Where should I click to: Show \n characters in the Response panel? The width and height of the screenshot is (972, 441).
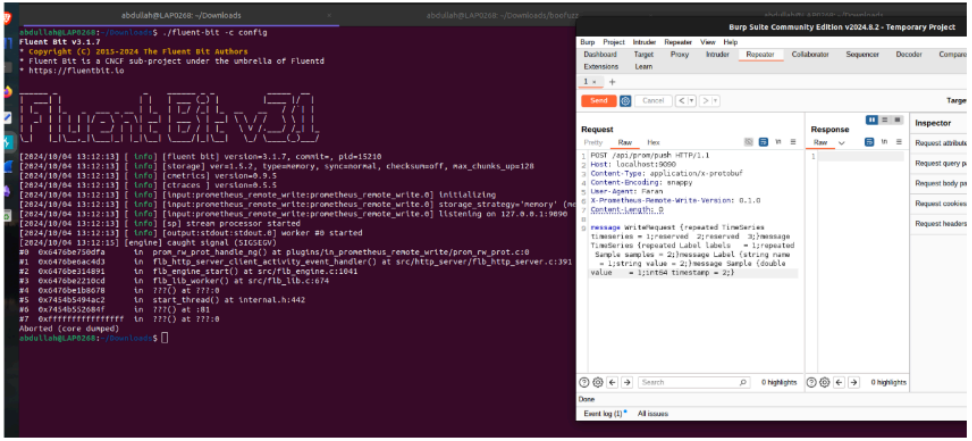884,142
